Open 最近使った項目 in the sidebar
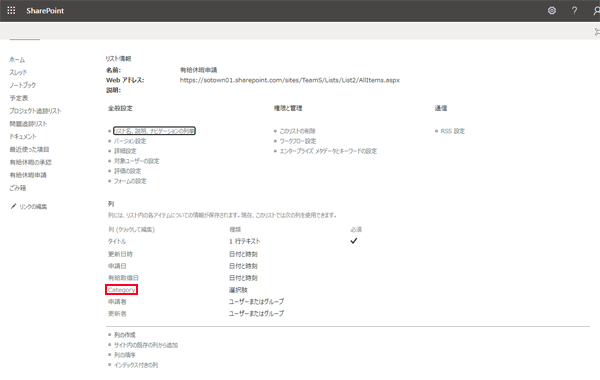Screen dimensions: 600x380 click(29, 149)
